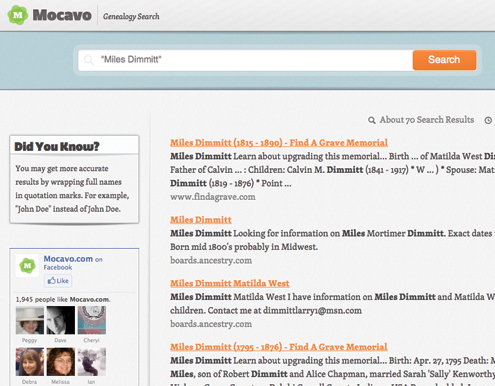The width and height of the screenshot is (495, 386).
Task: Click 1,945 people like Mocavo.com text
Action: pos(63,299)
